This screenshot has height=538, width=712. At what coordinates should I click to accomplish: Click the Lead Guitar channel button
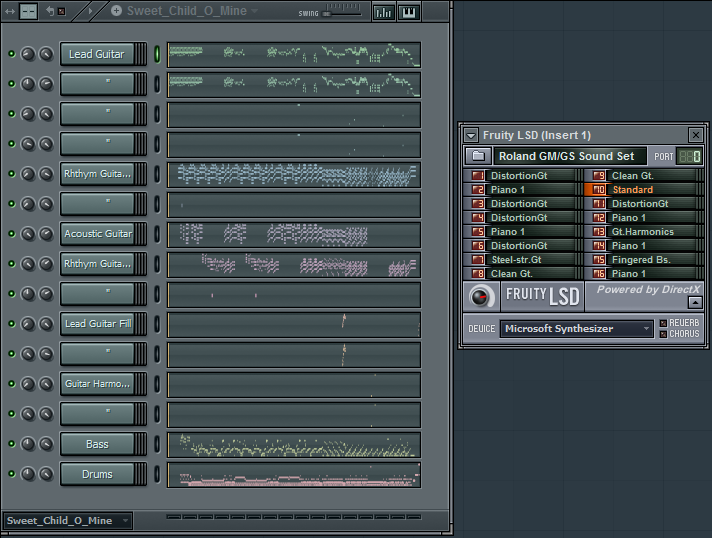tap(97, 54)
